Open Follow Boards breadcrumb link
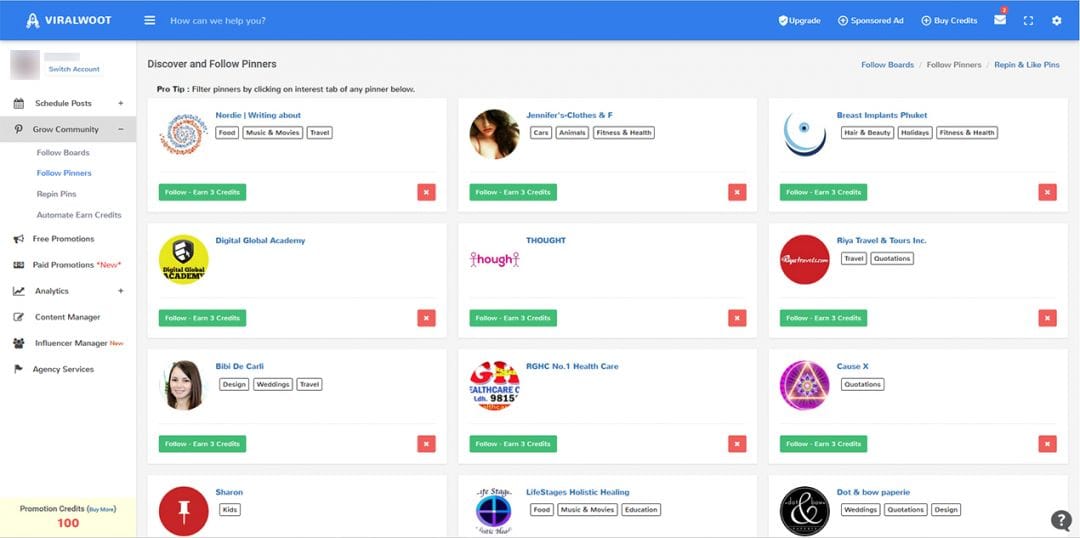Image resolution: width=1080 pixels, height=538 pixels. click(x=887, y=65)
